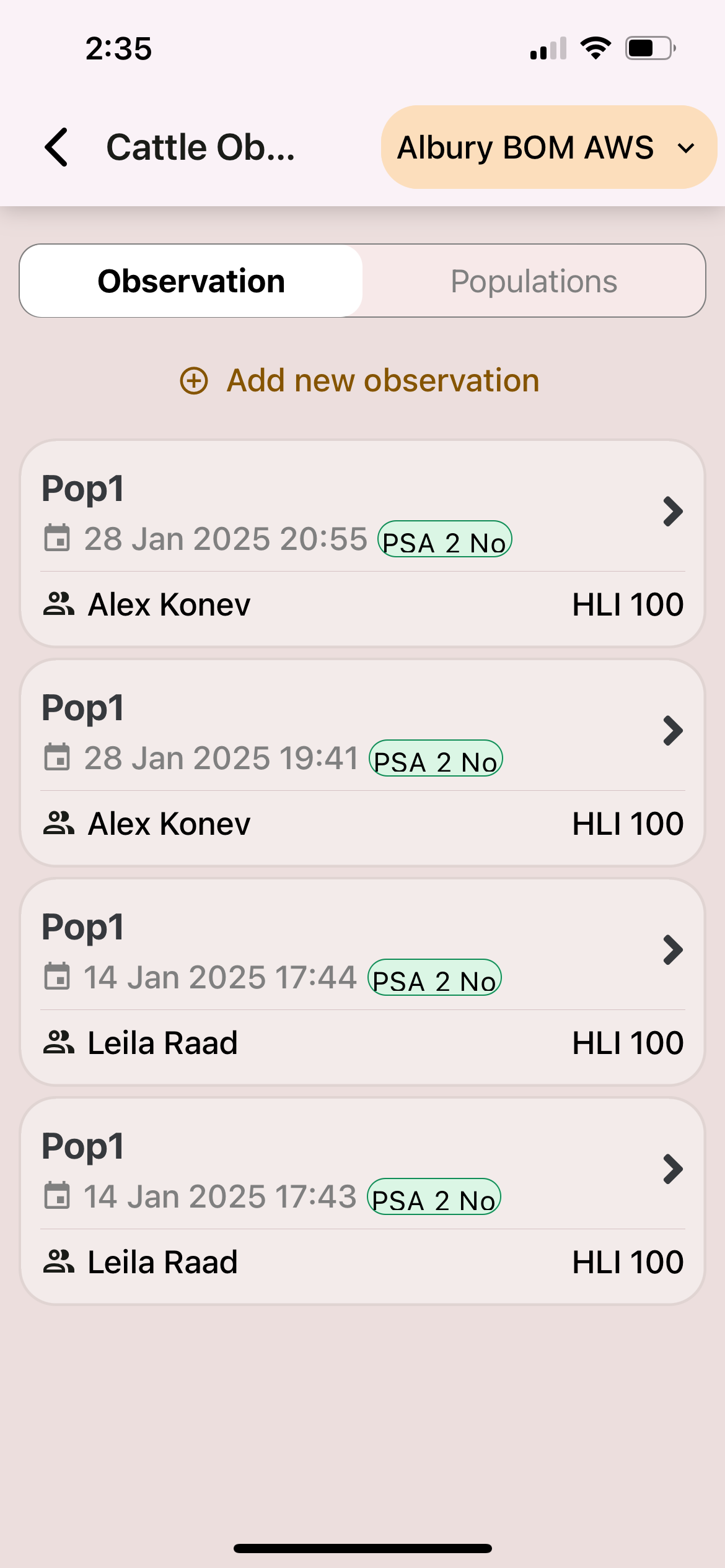Tap the Wi-Fi status icon
725x1568 pixels.
pyautogui.click(x=595, y=48)
